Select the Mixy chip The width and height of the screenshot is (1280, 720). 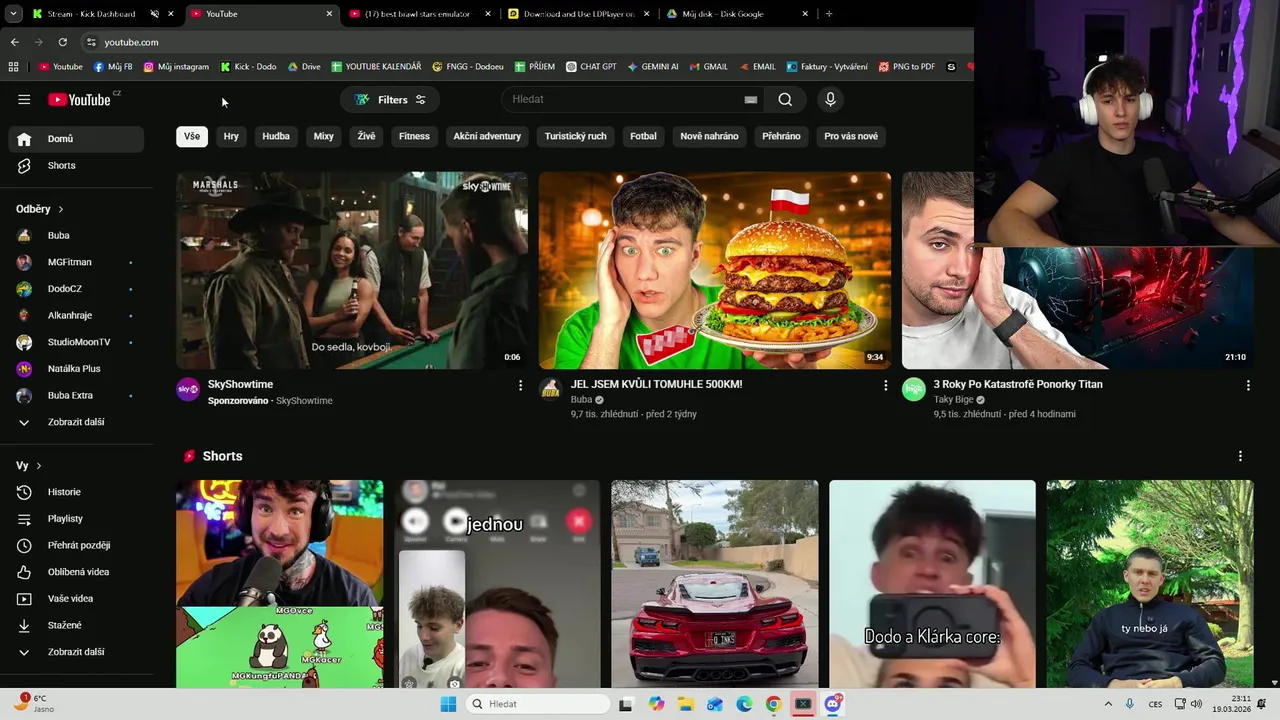click(324, 136)
